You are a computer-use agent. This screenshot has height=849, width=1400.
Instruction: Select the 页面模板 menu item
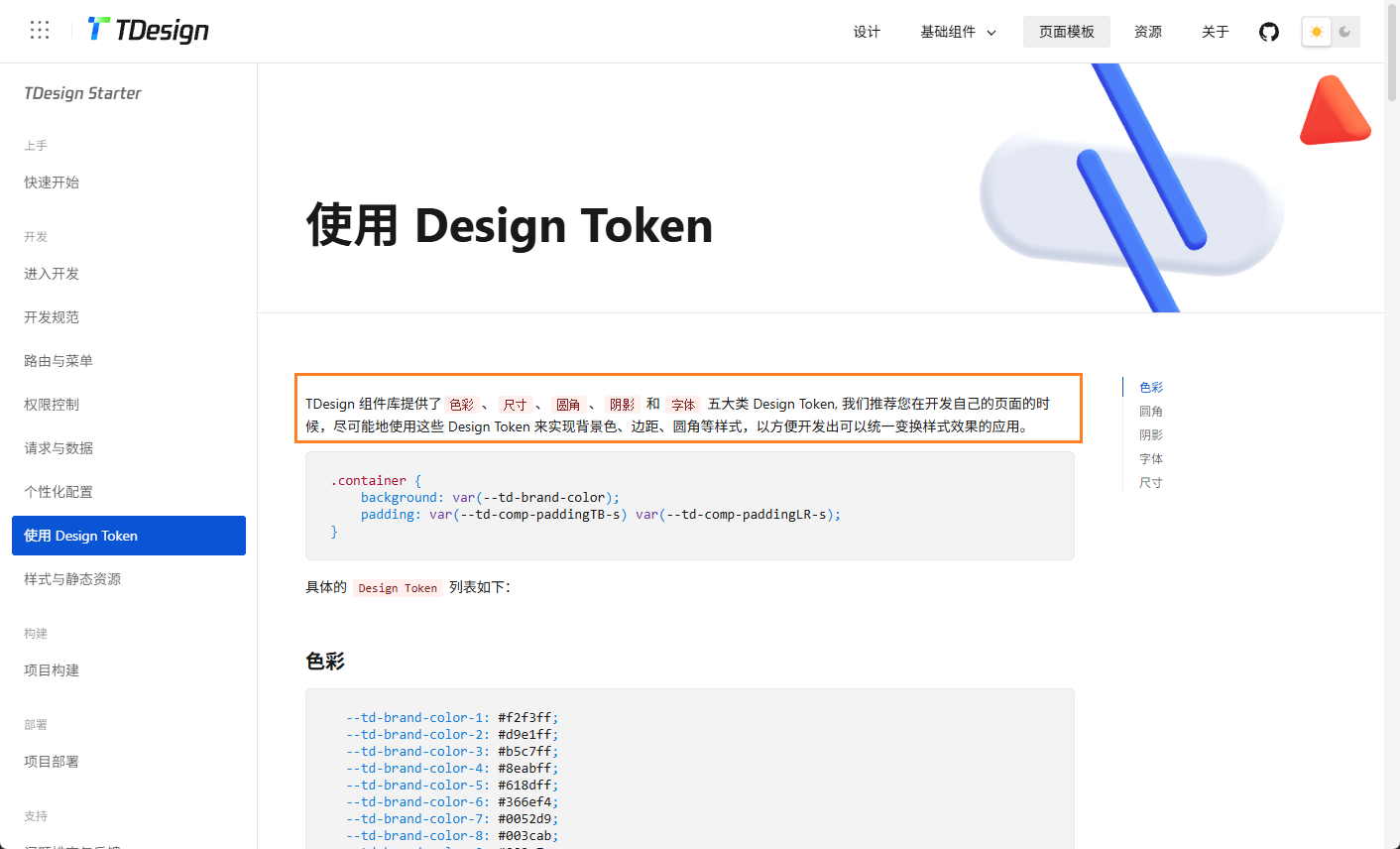(1067, 32)
